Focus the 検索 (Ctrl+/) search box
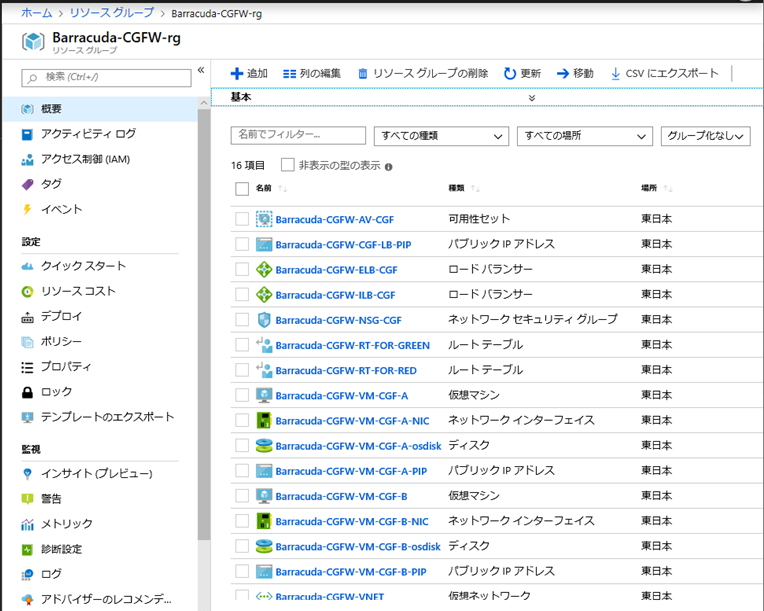The width and height of the screenshot is (764, 611). 106,78
